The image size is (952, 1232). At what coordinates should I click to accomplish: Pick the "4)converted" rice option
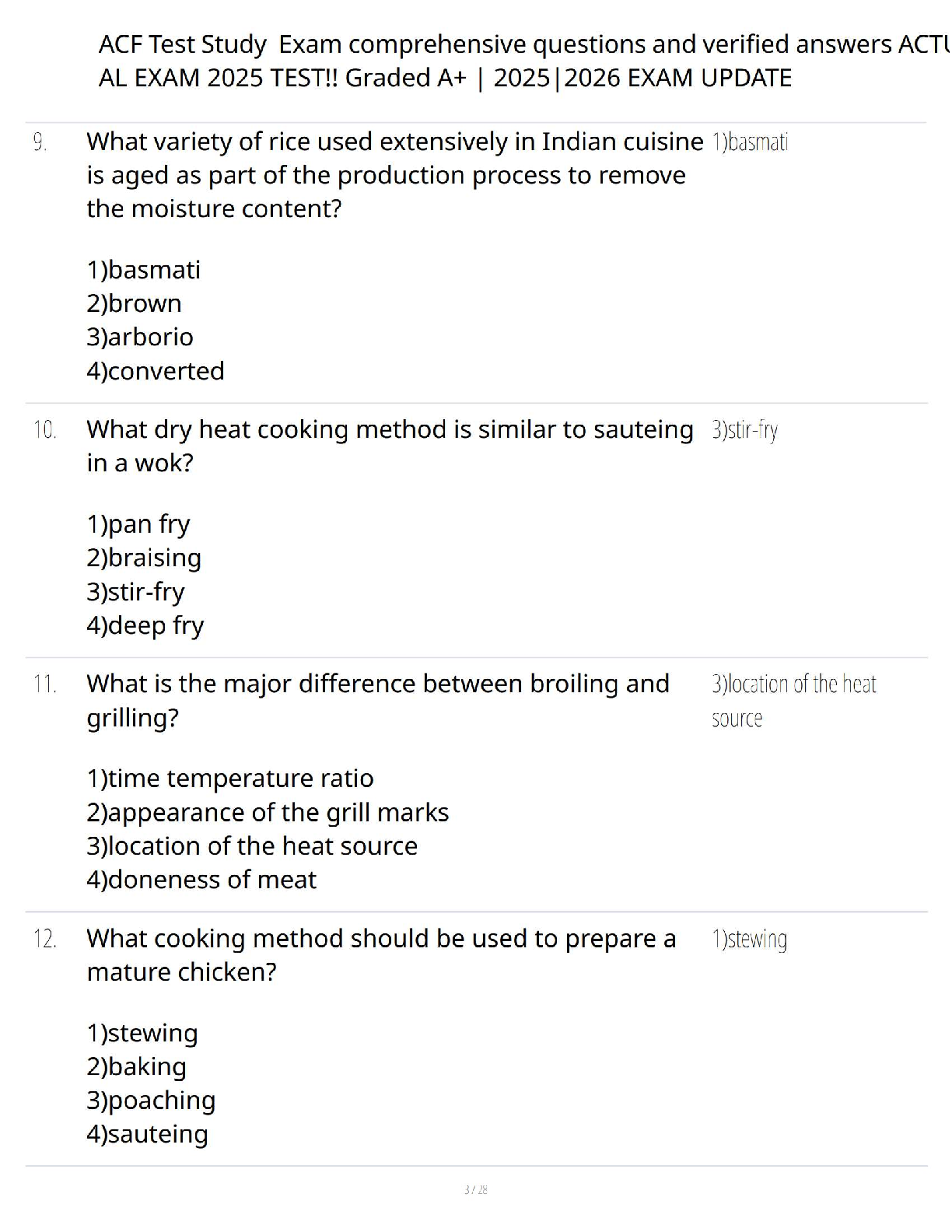point(156,371)
